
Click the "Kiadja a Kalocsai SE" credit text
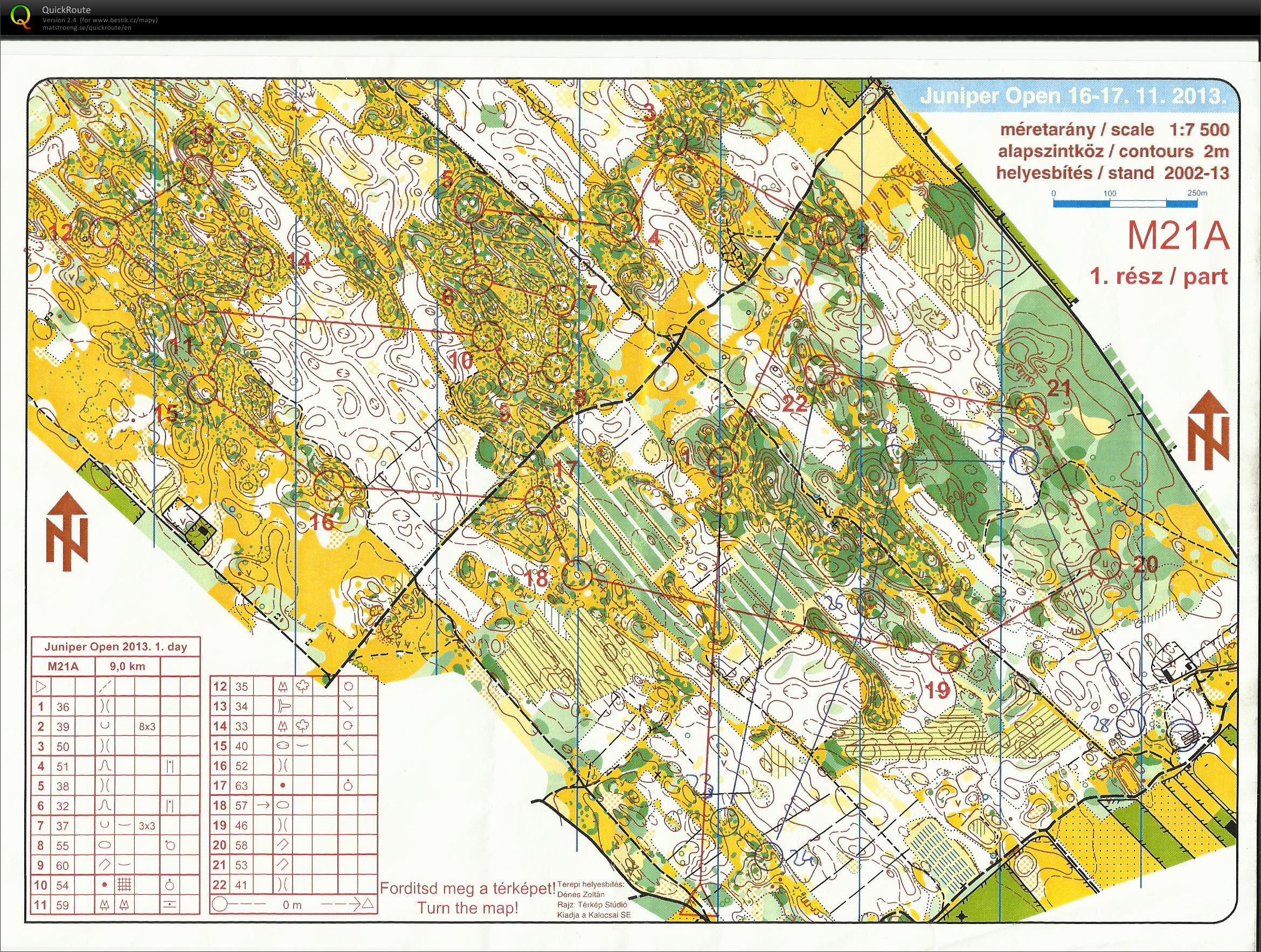pos(594,915)
